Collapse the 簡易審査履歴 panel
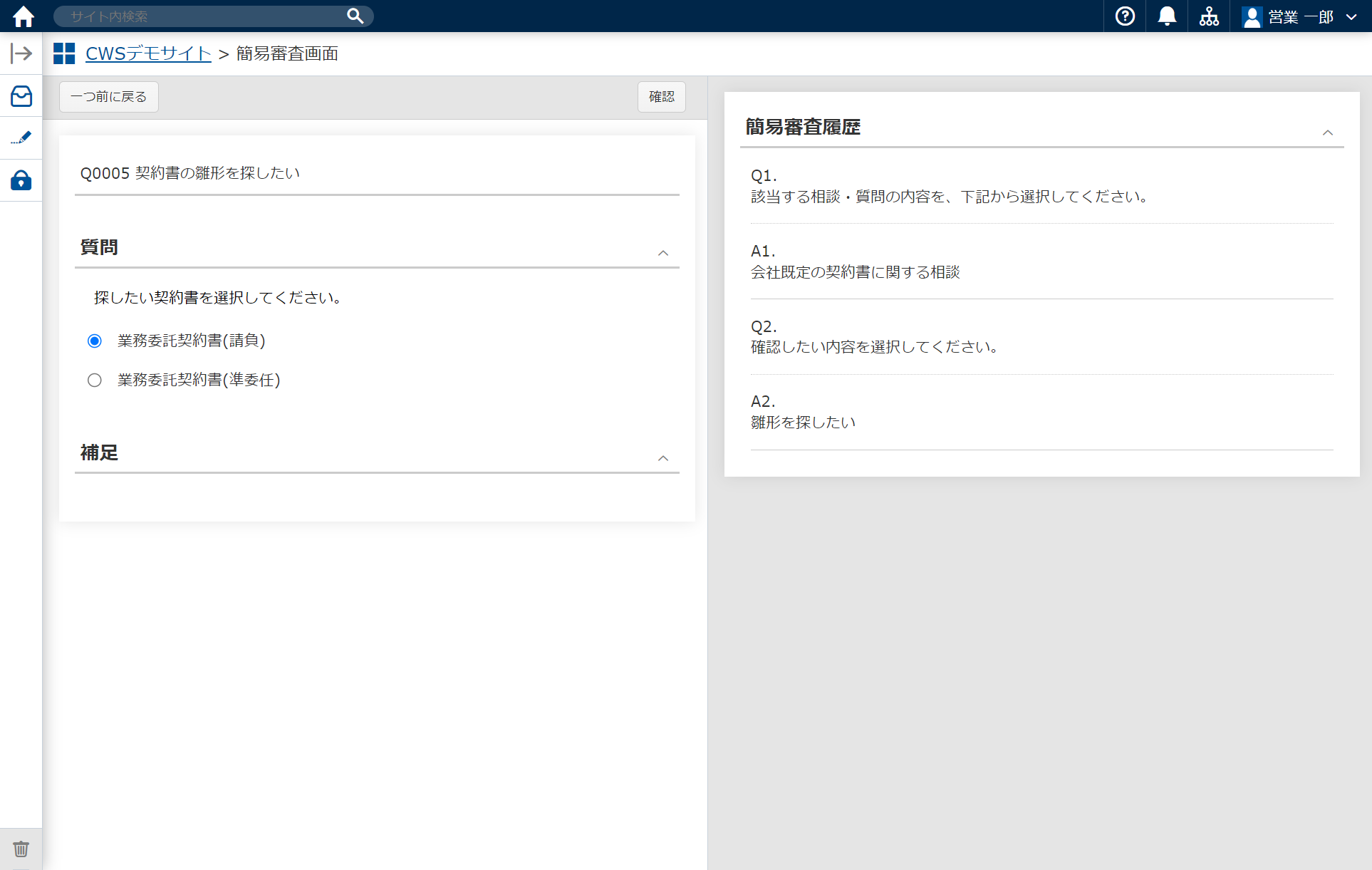The height and width of the screenshot is (870, 1372). [x=1327, y=133]
